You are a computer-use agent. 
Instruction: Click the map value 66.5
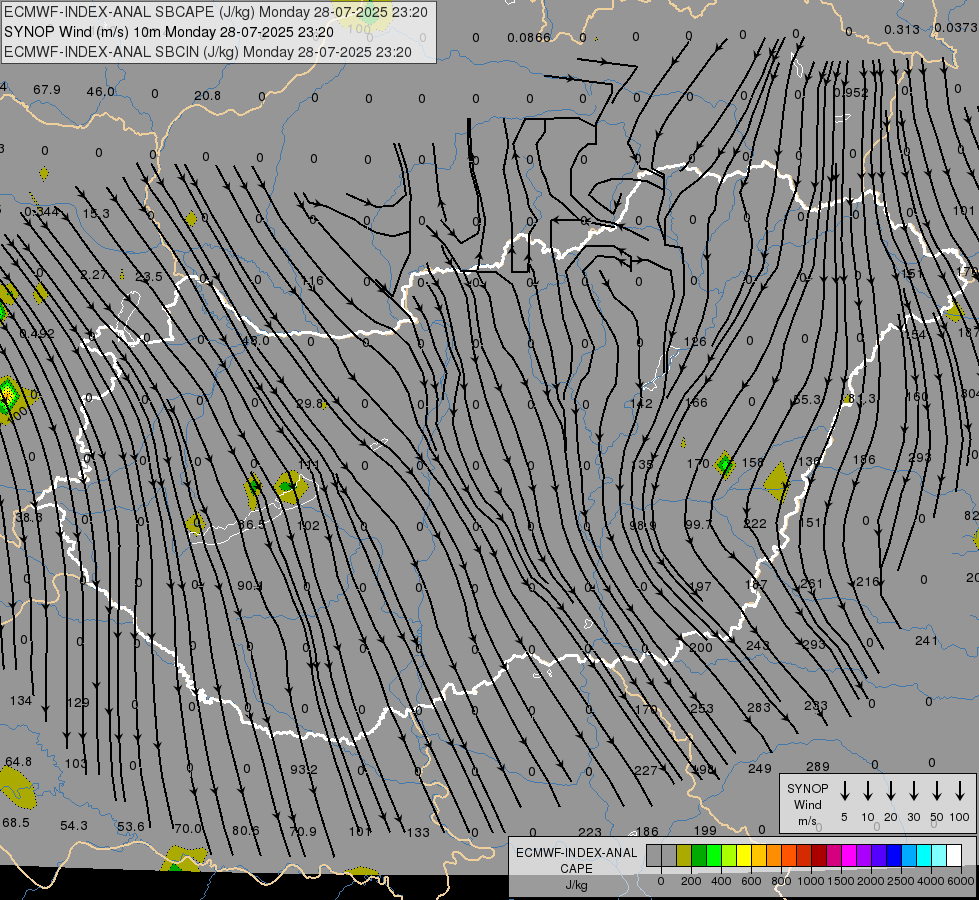pos(252,525)
